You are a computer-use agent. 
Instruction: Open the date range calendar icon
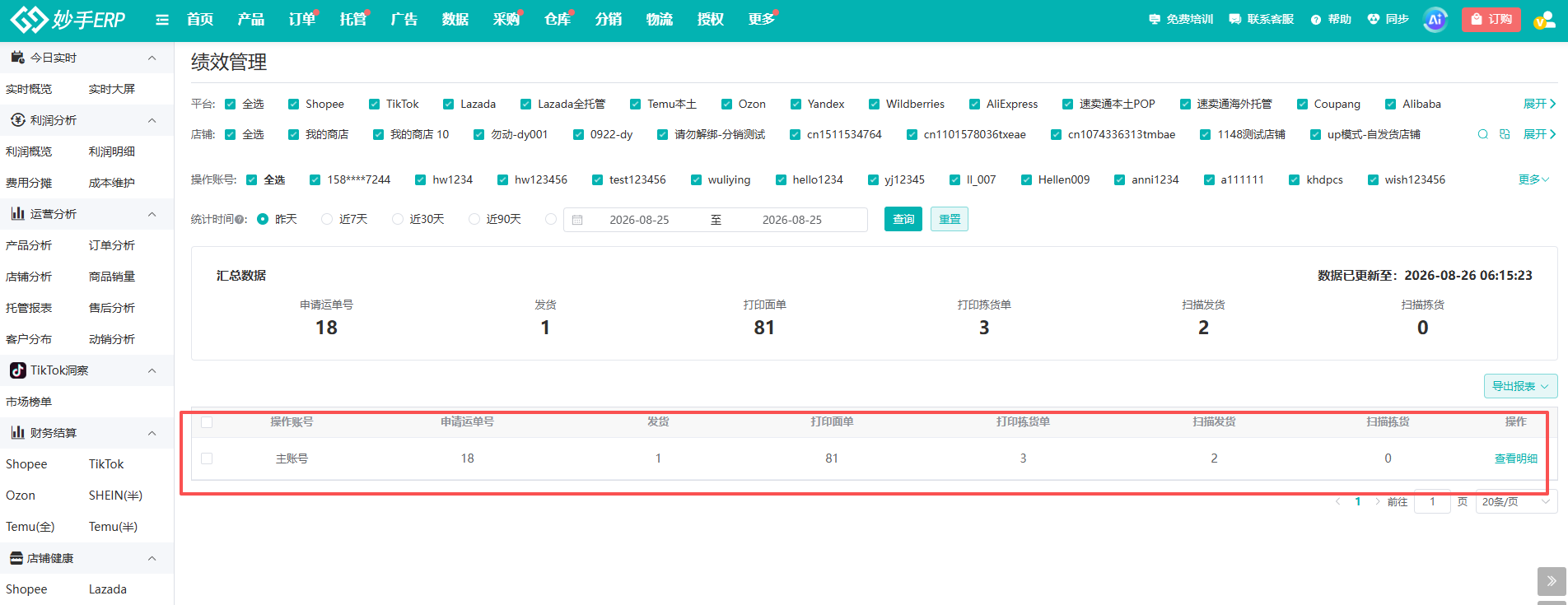(577, 220)
